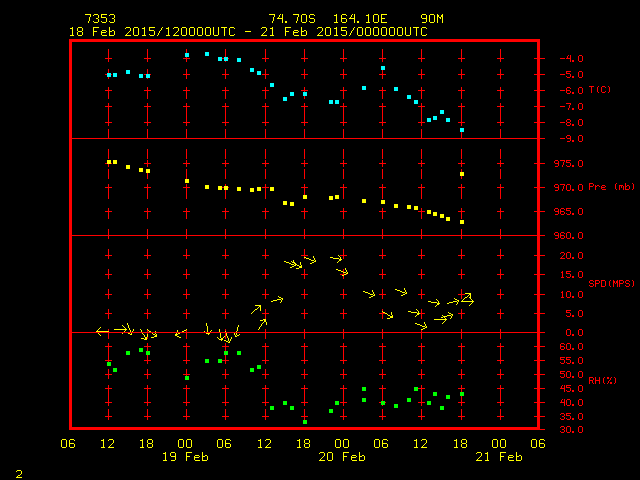
Task: Click the Pre (mb) pressure axis label
Action: [x=611, y=187]
